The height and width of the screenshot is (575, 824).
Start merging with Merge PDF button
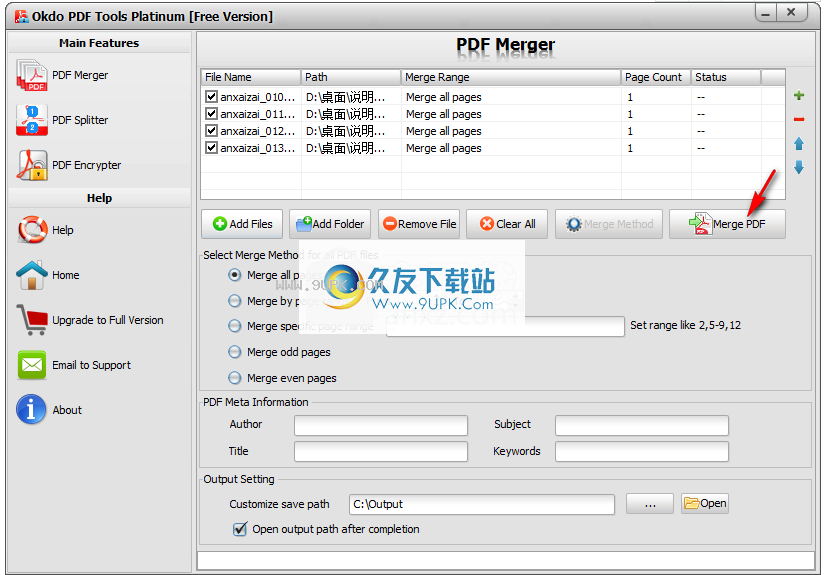point(727,224)
